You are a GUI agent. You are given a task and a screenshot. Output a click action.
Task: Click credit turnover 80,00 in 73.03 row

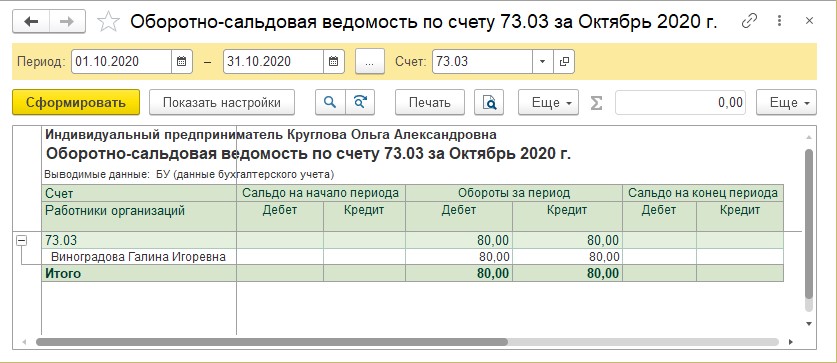(x=567, y=240)
